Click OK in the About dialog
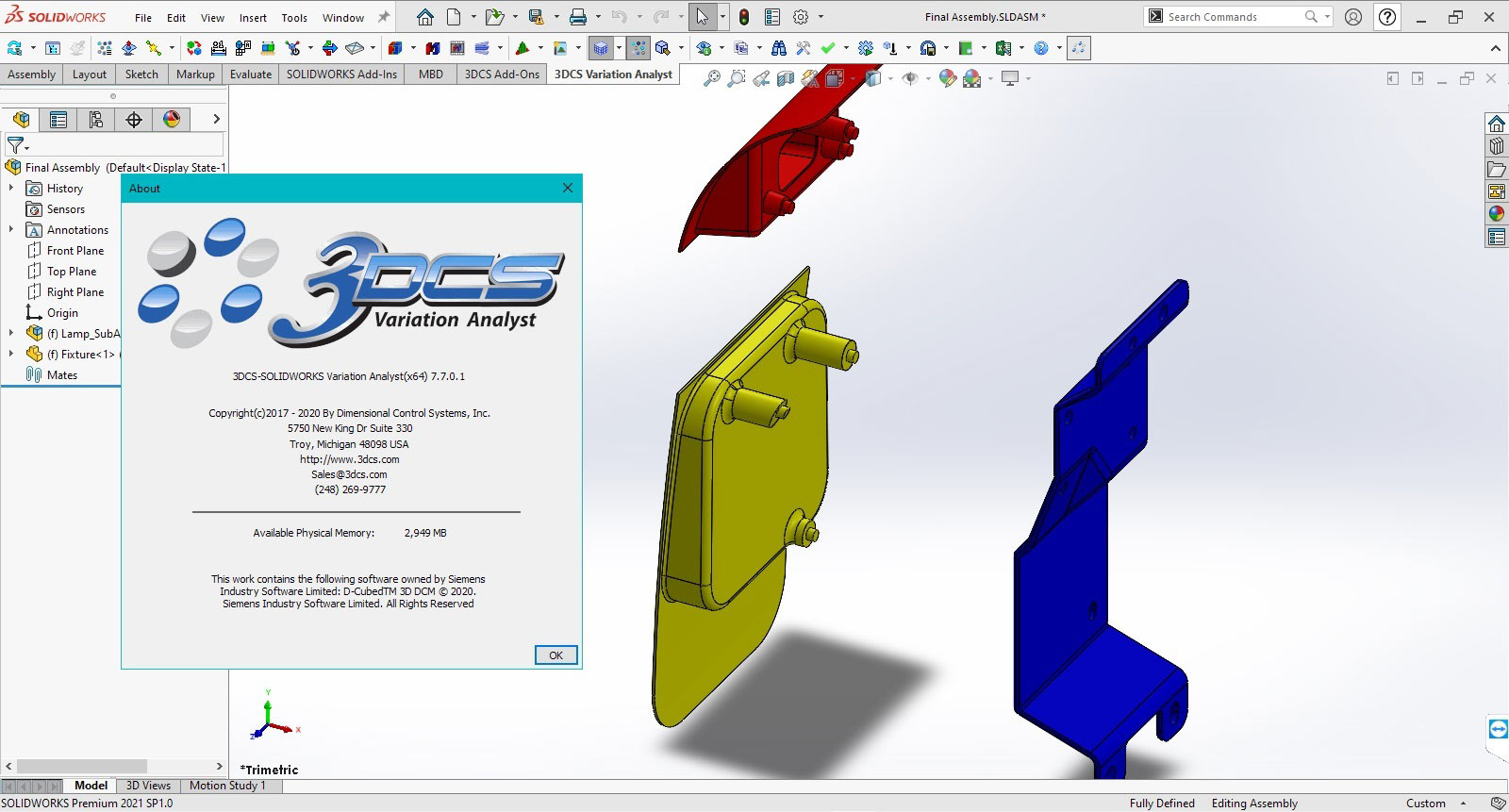 point(556,655)
